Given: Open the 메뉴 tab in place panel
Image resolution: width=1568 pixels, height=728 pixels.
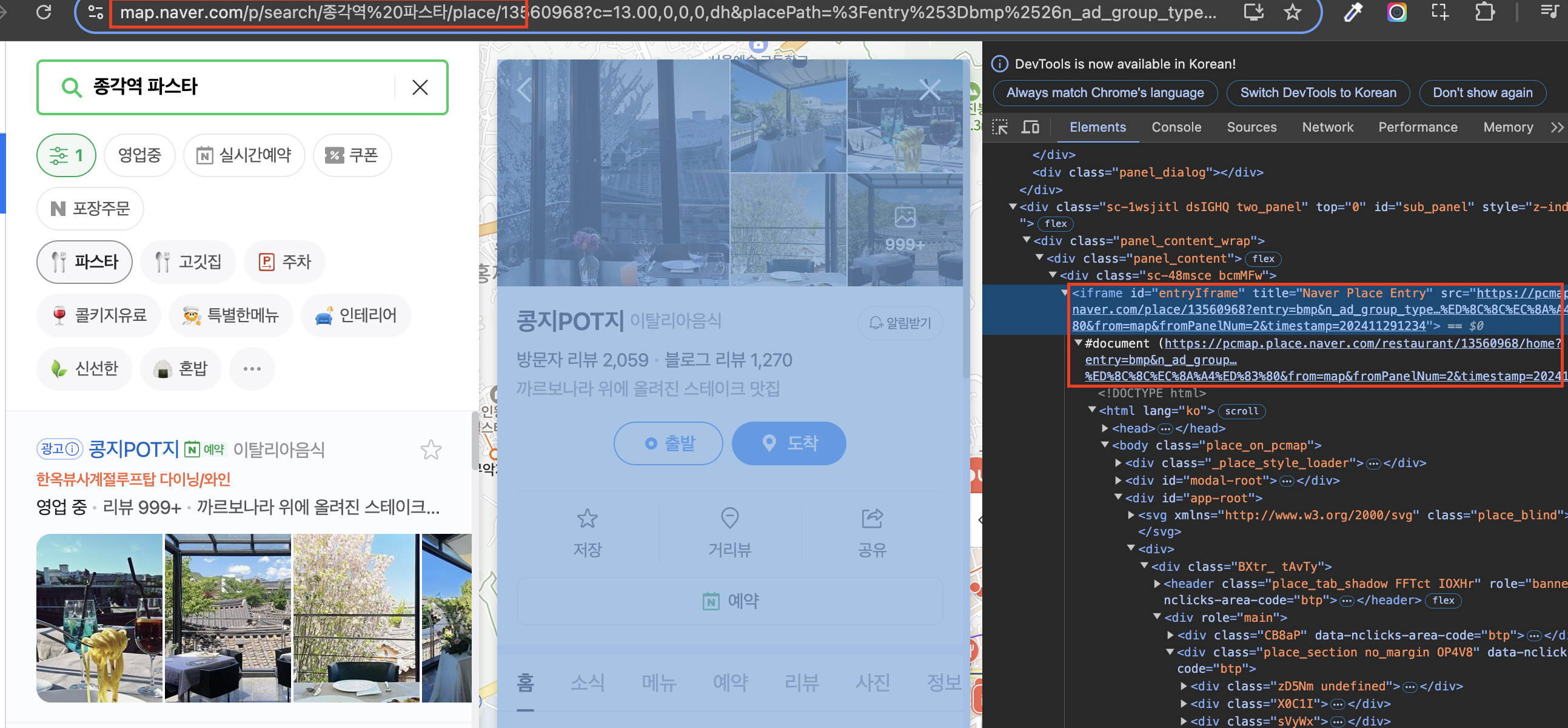Looking at the screenshot, I should click(658, 682).
